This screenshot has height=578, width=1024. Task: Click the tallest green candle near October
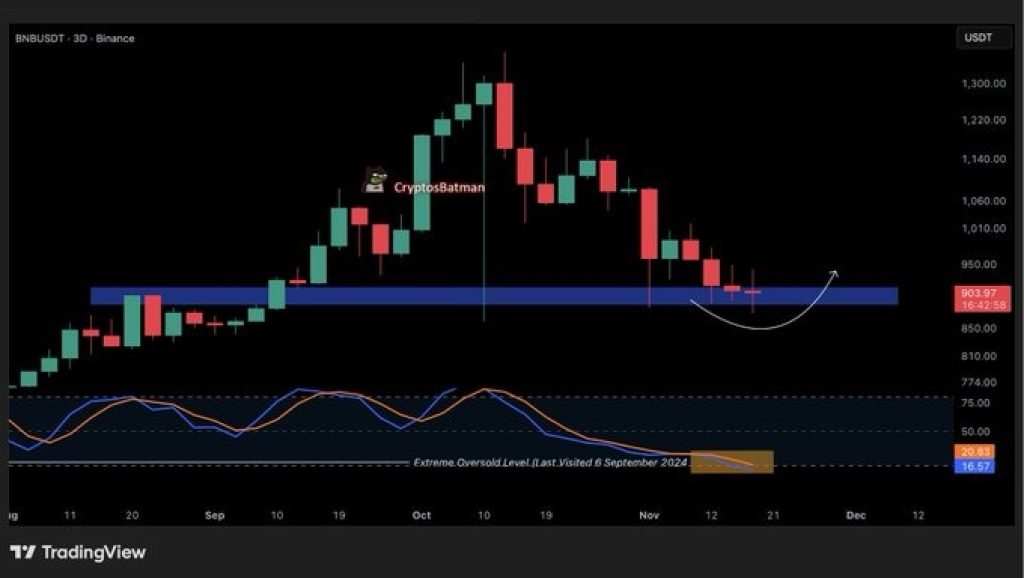point(422,182)
